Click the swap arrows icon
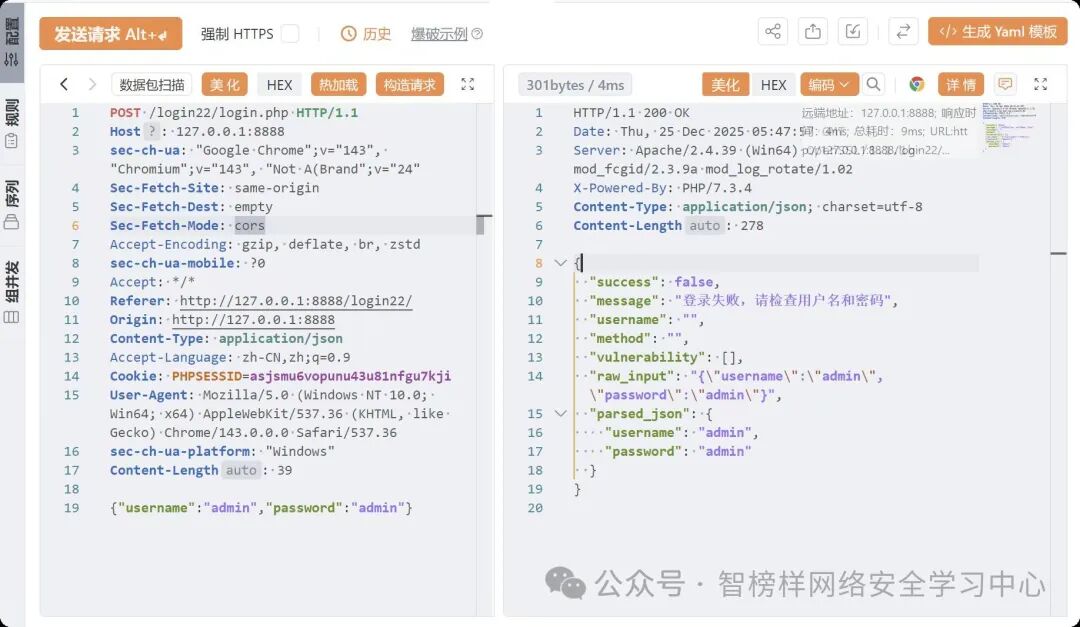The height and width of the screenshot is (627, 1080). [903, 32]
